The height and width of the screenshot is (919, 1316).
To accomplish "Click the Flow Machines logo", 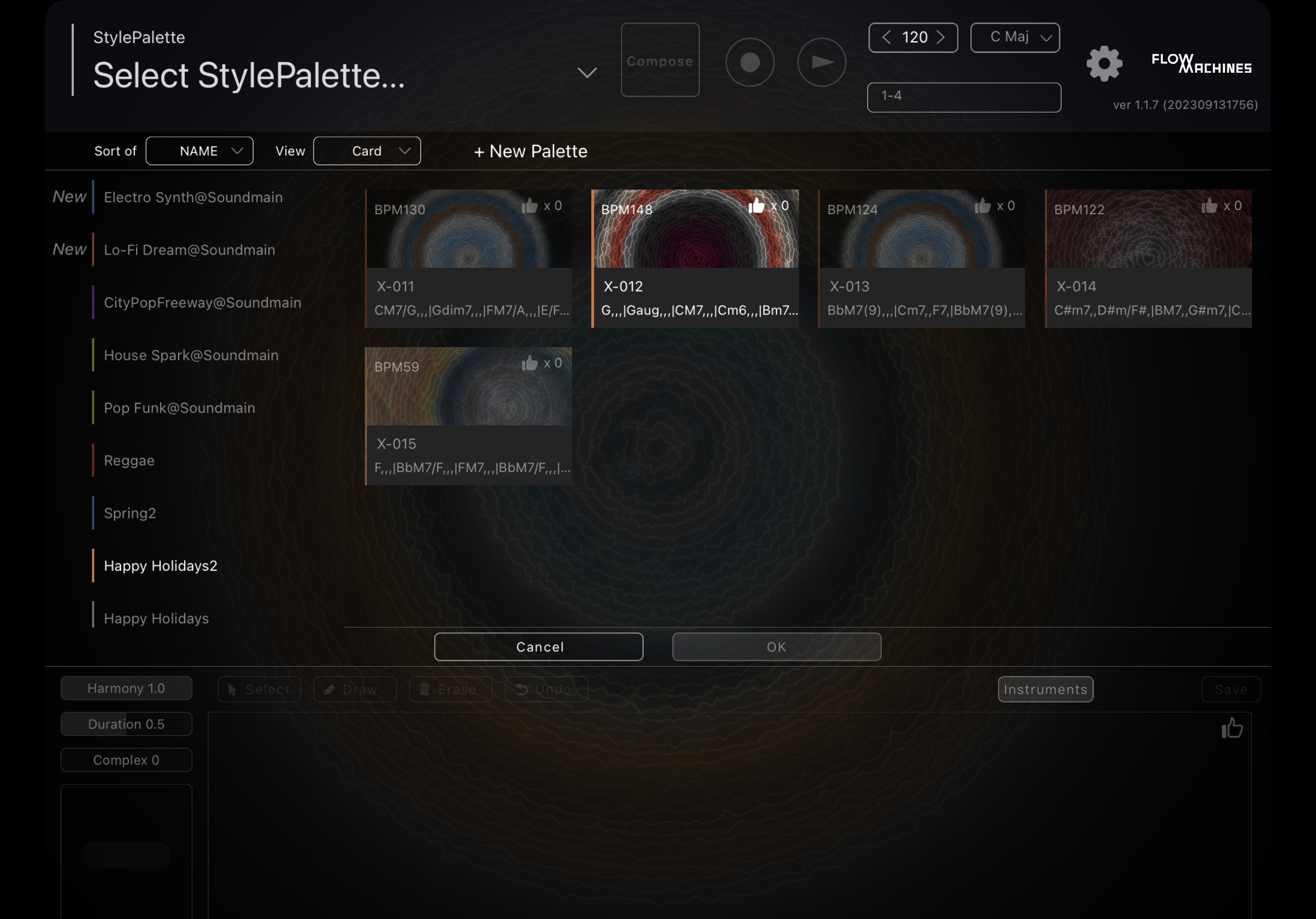I will tap(1201, 63).
